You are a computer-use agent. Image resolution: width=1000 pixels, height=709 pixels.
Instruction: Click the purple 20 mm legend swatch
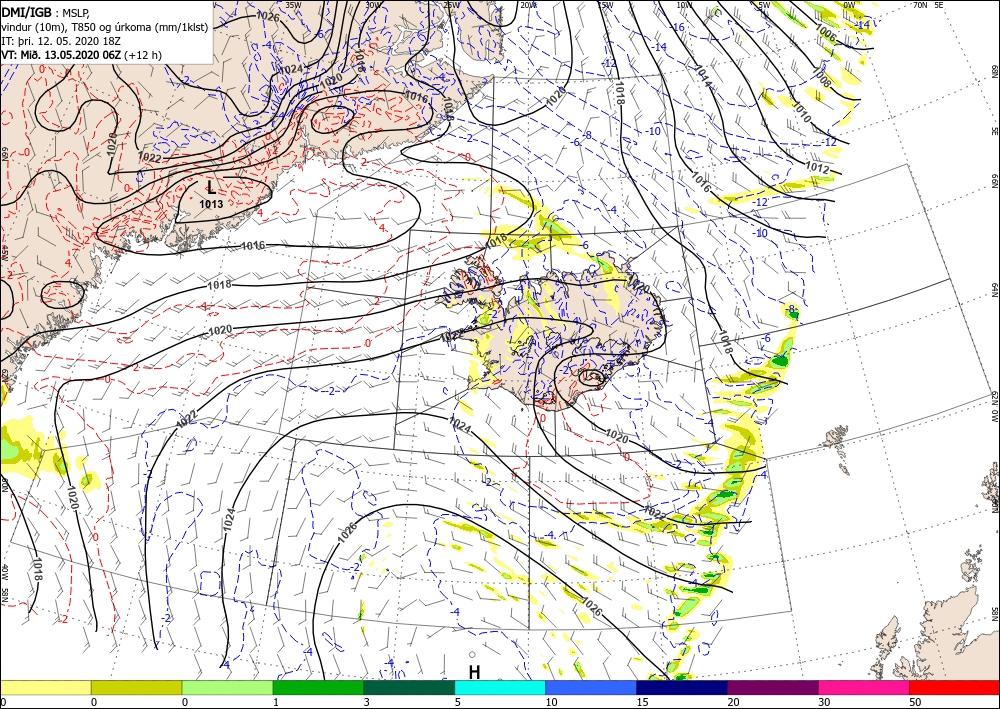point(772,687)
